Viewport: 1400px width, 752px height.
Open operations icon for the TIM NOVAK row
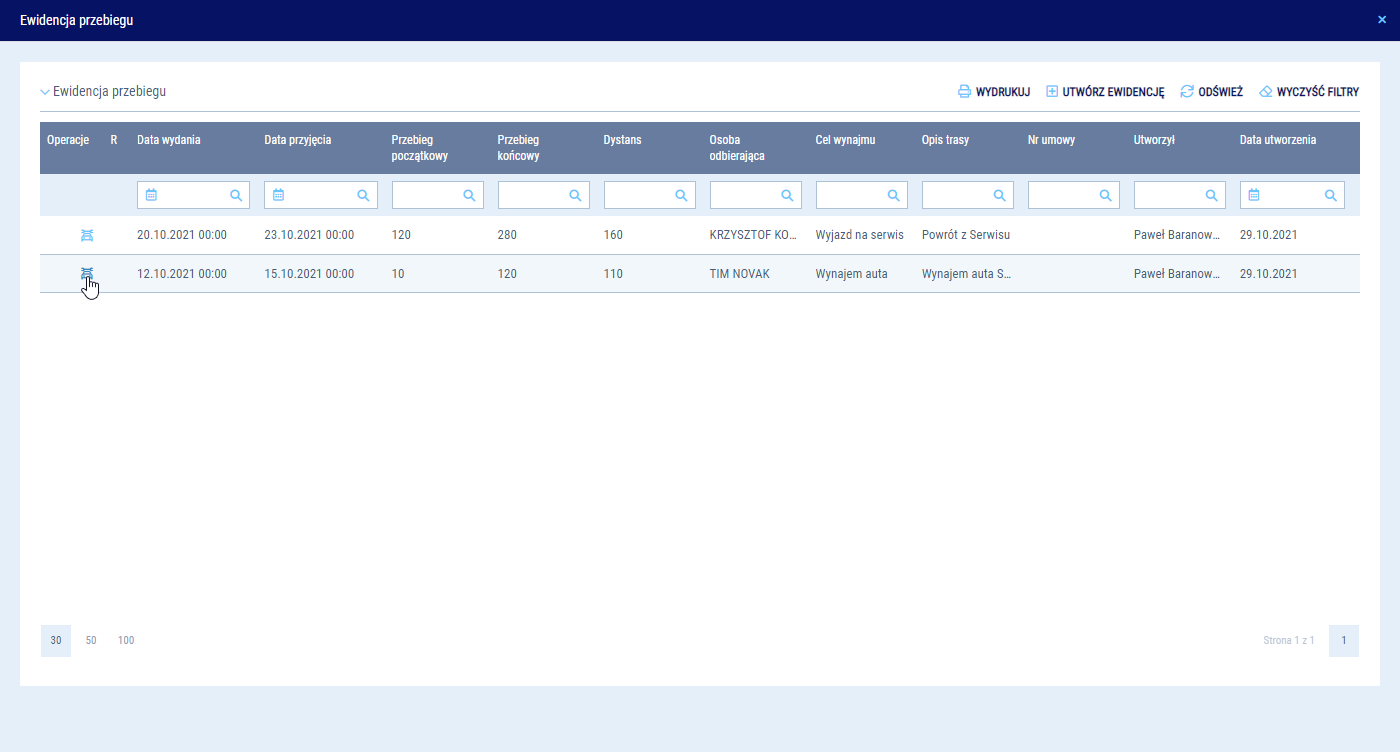point(87,273)
